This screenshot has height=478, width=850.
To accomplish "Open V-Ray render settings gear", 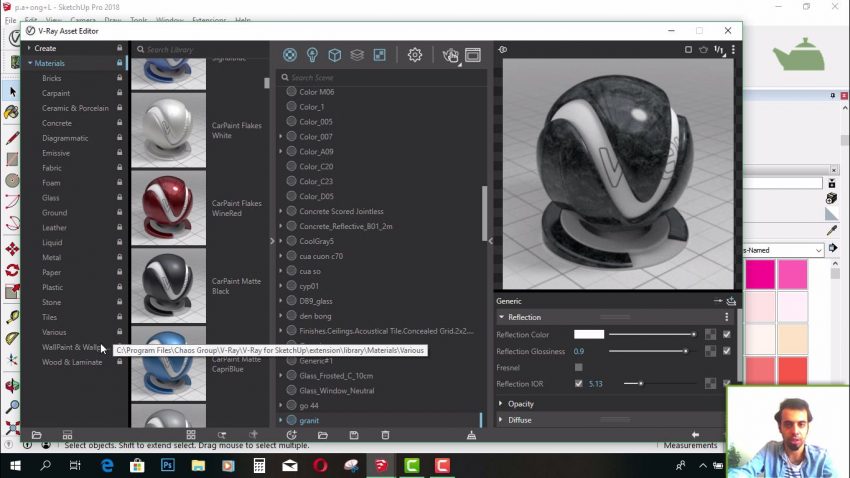I will 415,55.
